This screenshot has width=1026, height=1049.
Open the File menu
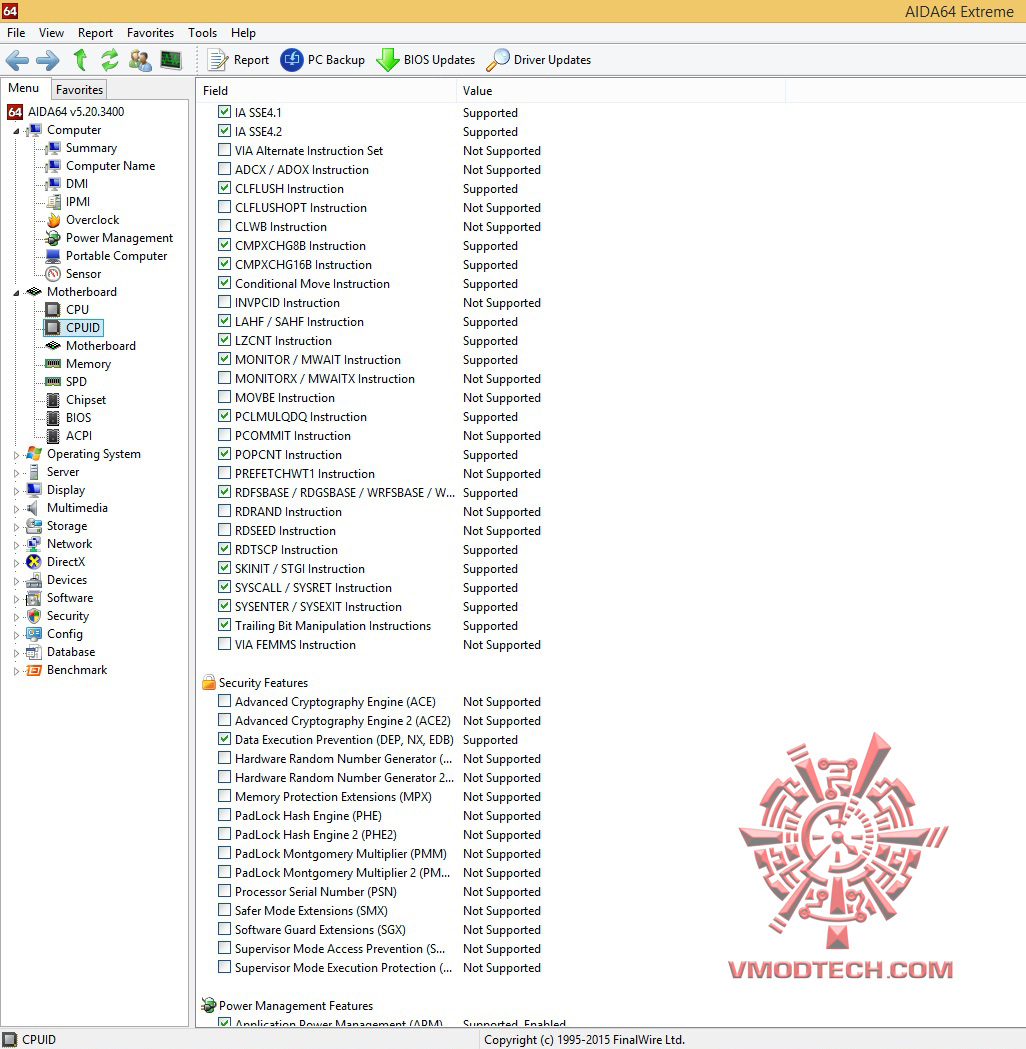coord(16,33)
